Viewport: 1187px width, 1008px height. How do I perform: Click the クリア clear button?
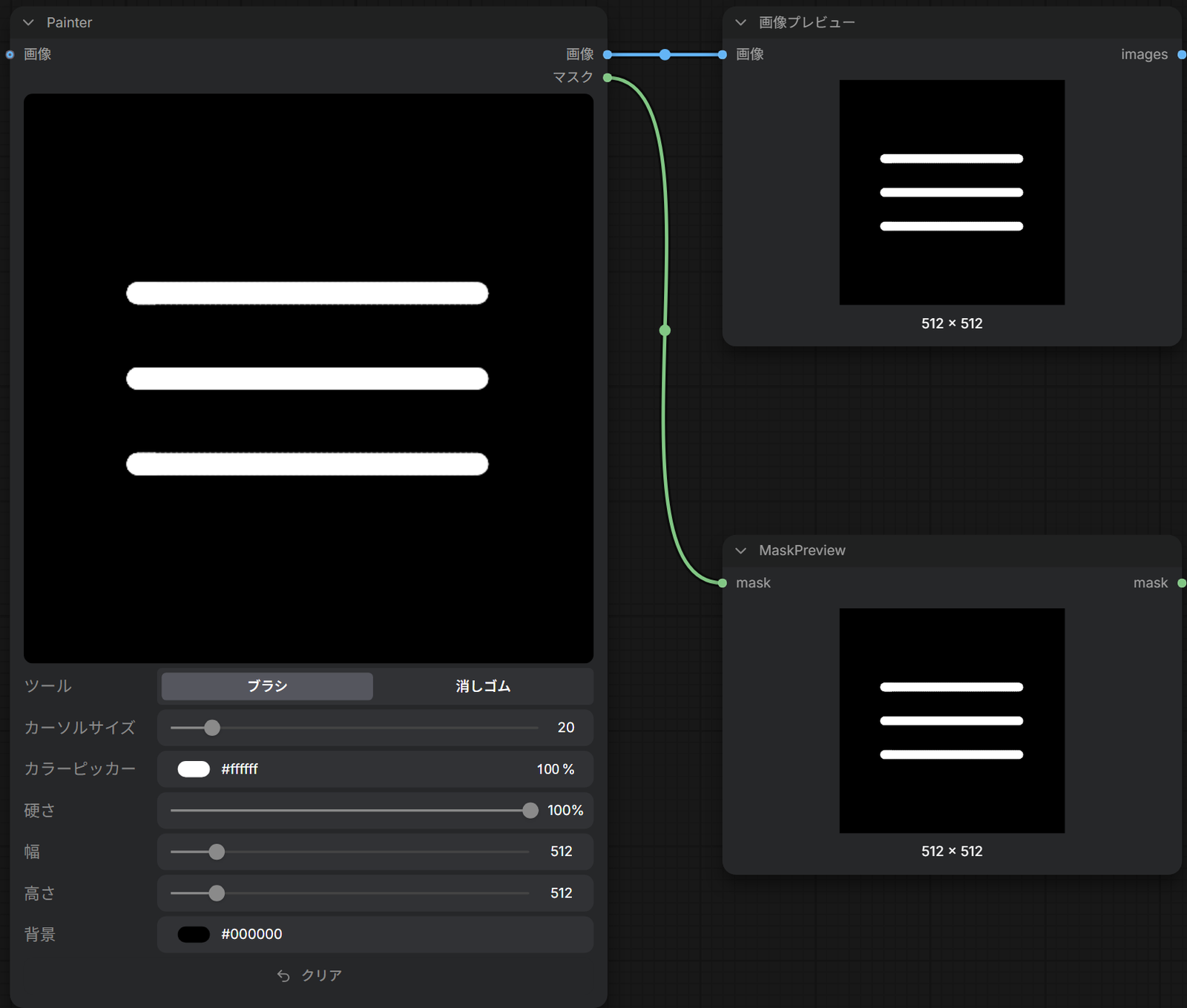pyautogui.click(x=309, y=975)
